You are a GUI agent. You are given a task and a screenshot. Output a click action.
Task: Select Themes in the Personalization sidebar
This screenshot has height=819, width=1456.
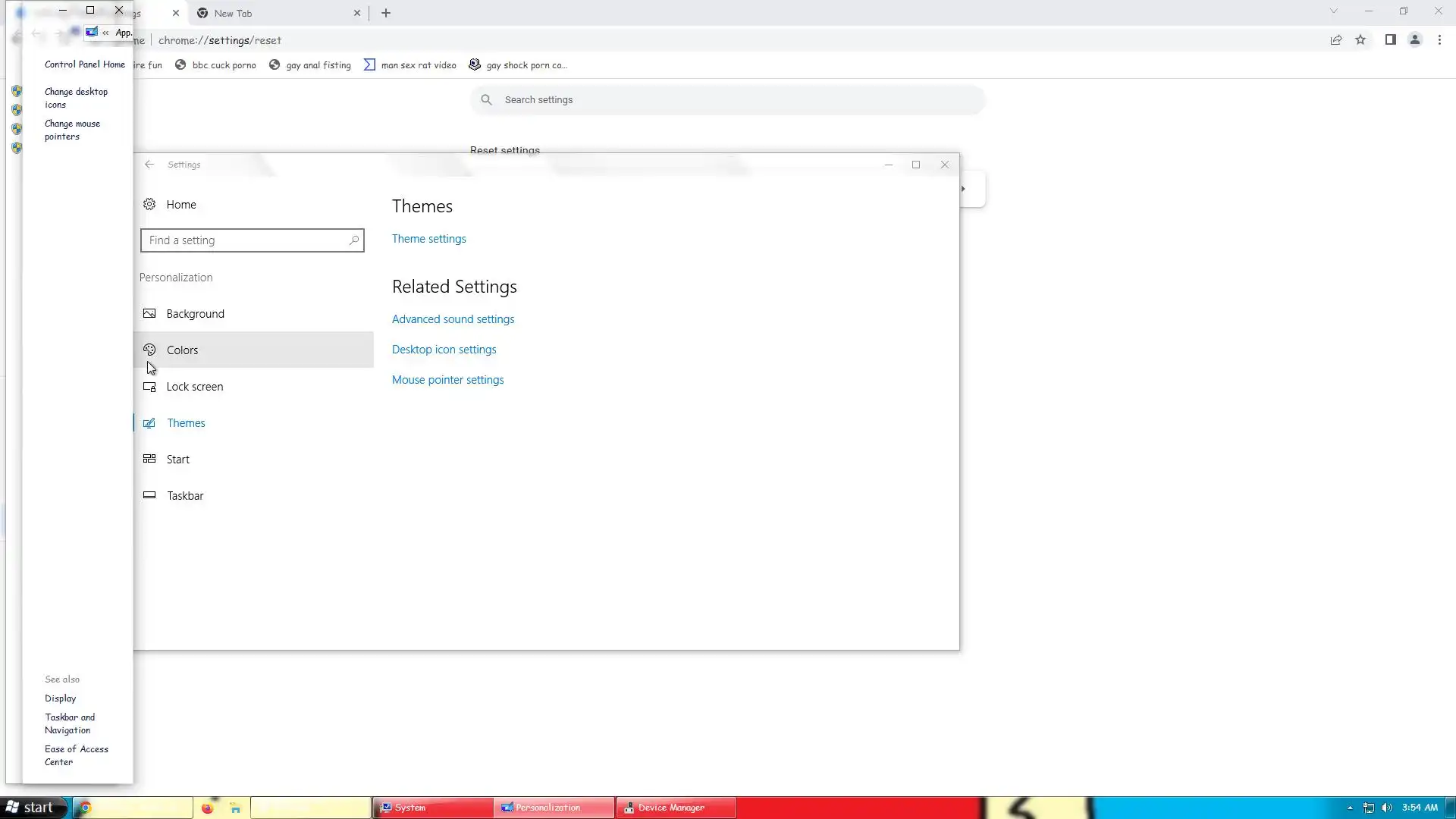tap(186, 422)
